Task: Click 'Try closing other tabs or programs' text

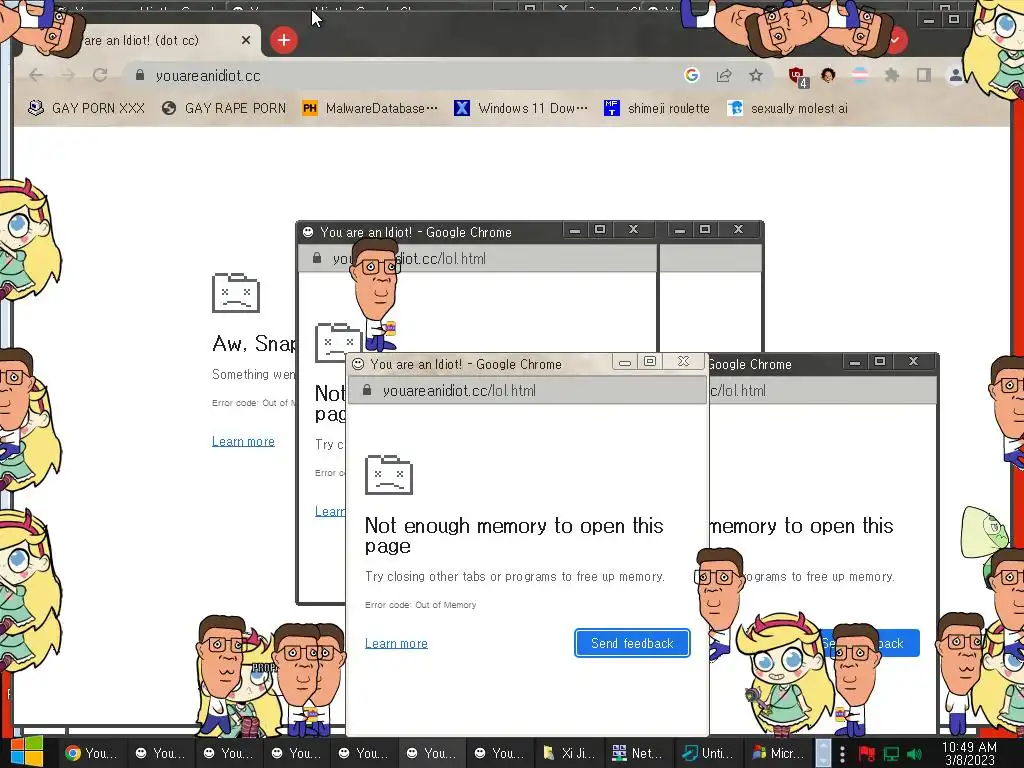Action: pos(515,577)
